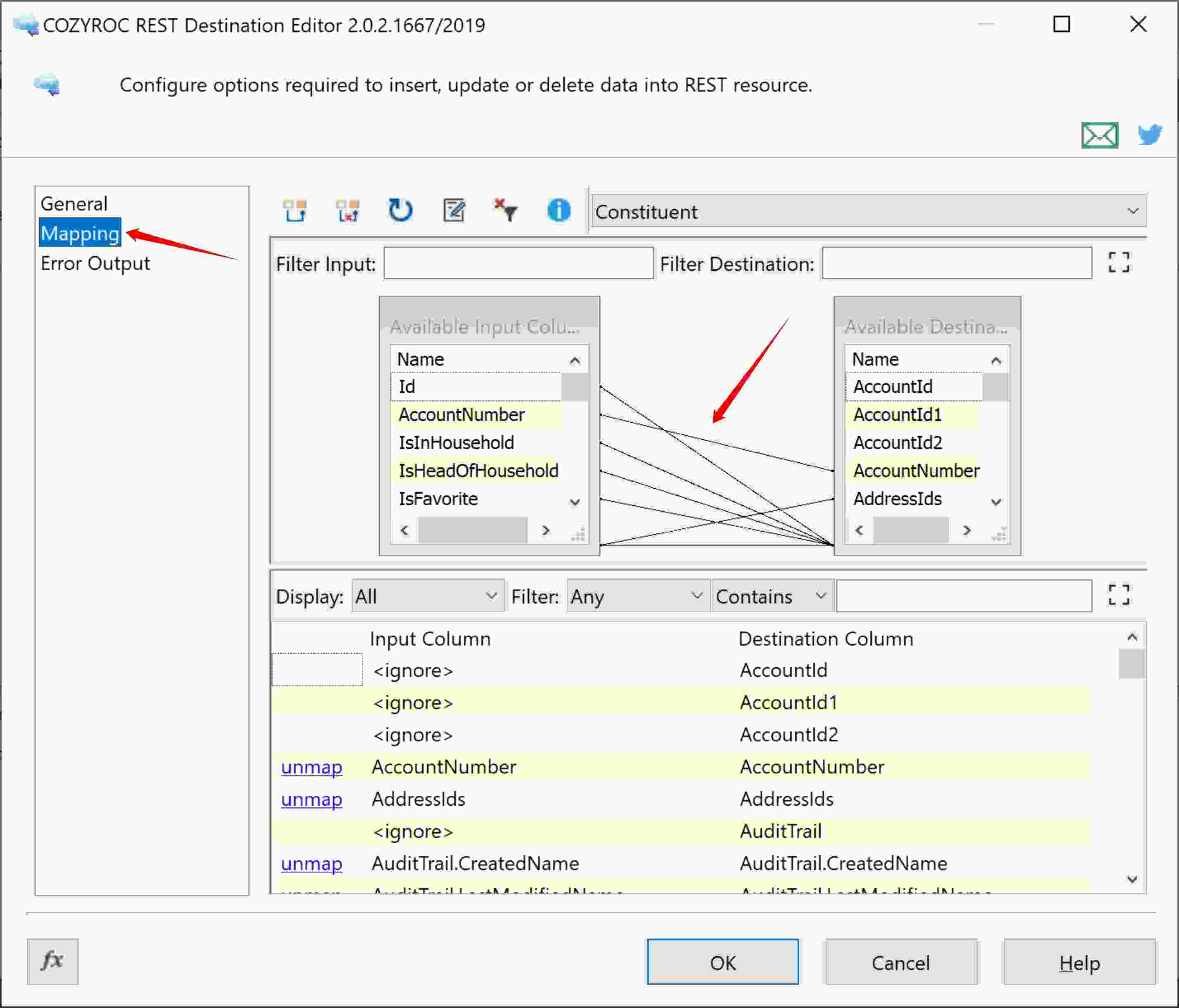Select AccountId in the destination columns list
Image resolution: width=1179 pixels, height=1008 pixels.
tap(914, 387)
